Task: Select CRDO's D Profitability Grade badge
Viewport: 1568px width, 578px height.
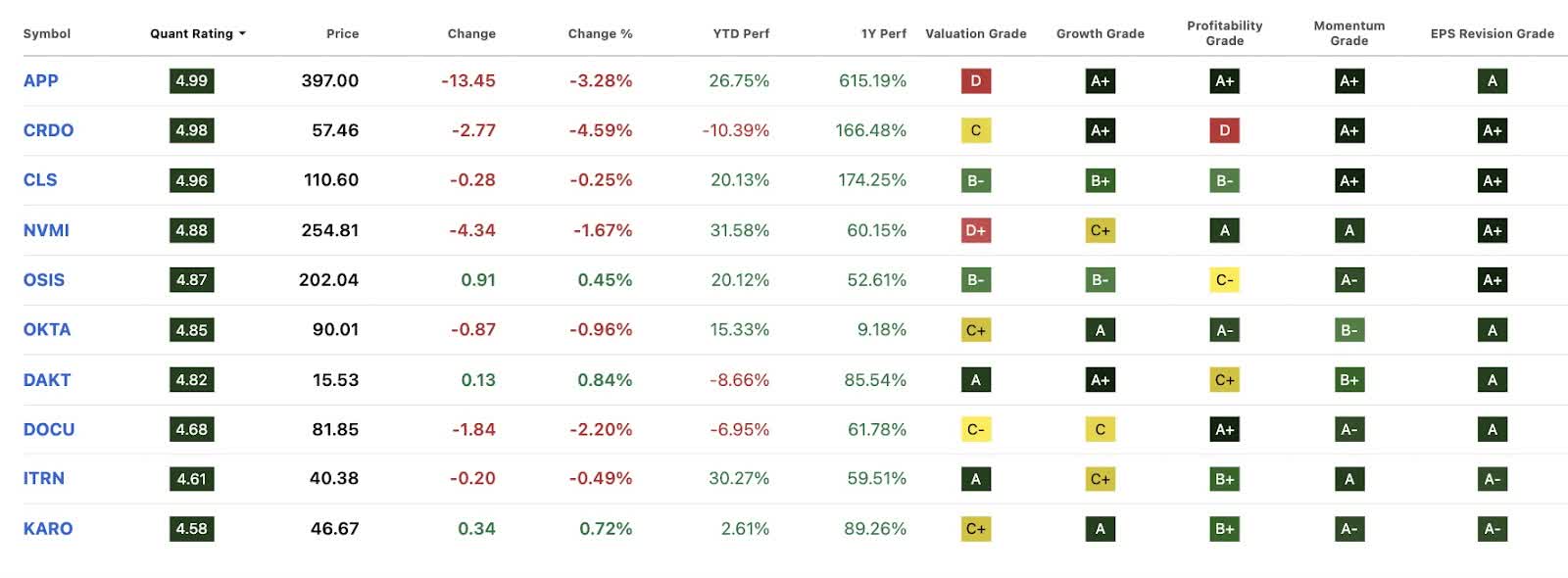Action: [x=1224, y=130]
